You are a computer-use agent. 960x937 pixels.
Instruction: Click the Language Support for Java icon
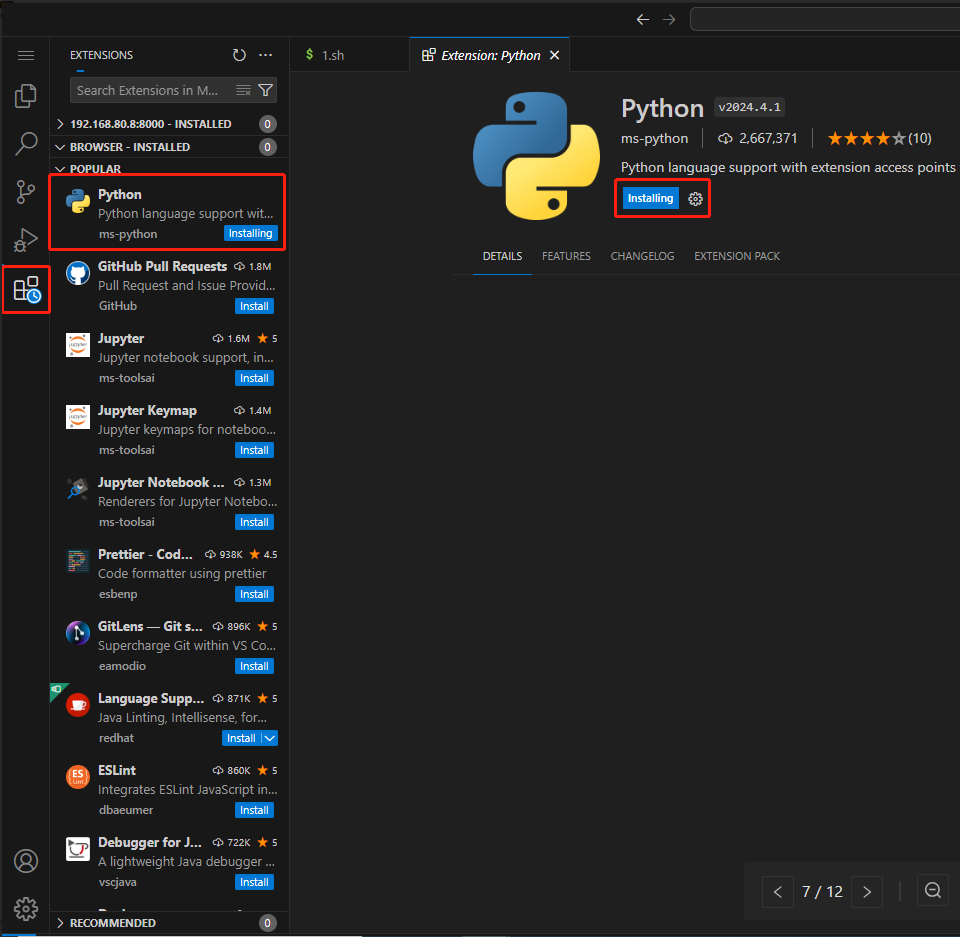click(78, 705)
